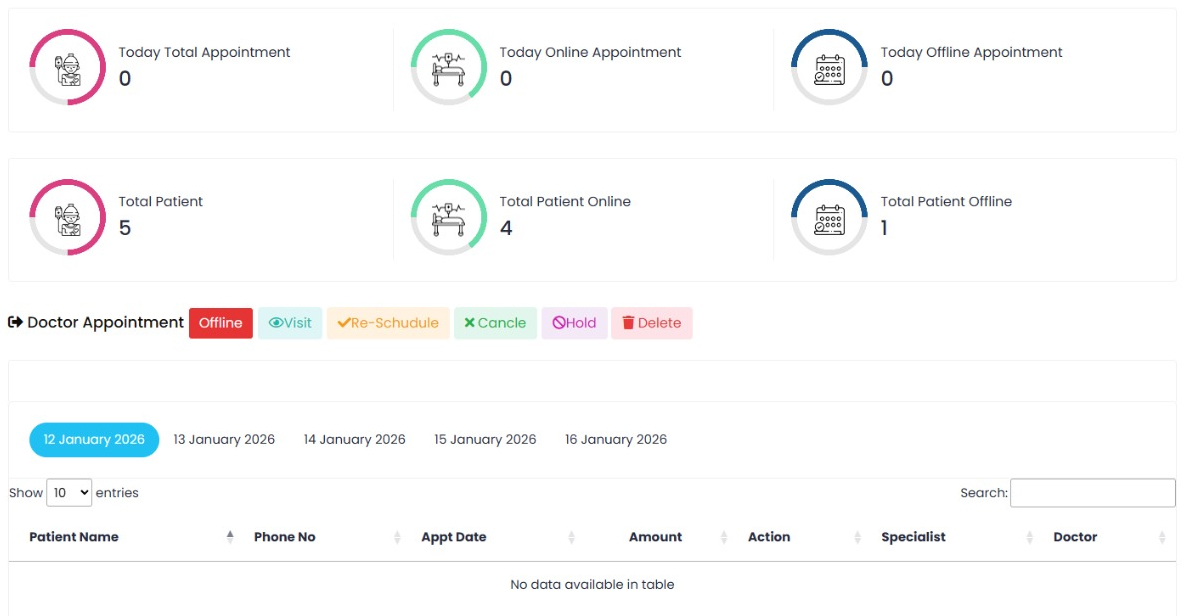
Task: Sort table by Appt Date column
Action: tap(454, 537)
